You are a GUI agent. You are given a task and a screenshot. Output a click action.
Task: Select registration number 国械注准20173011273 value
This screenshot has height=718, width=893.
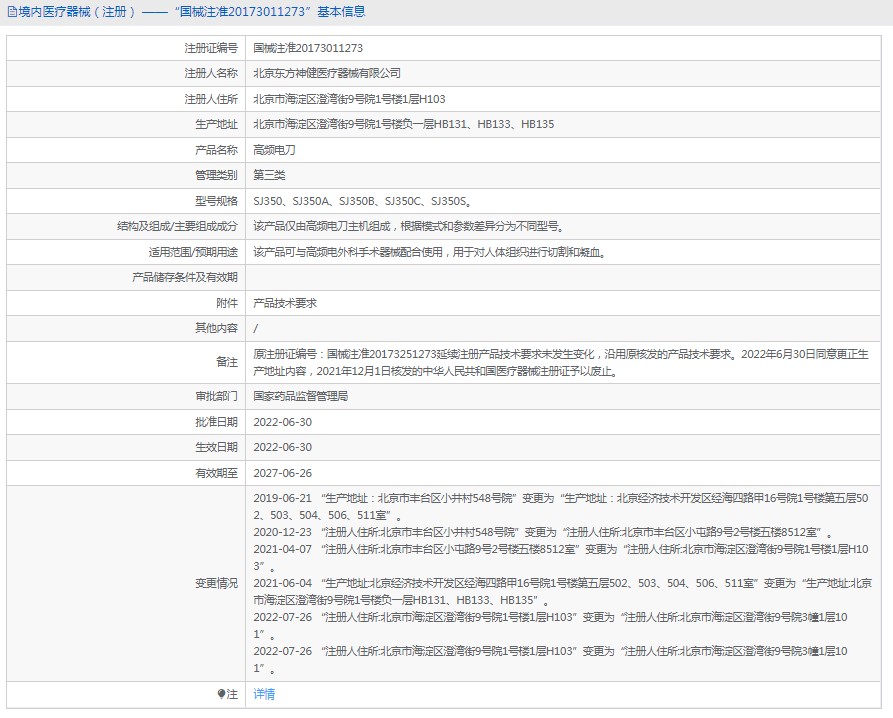pyautogui.click(x=308, y=48)
